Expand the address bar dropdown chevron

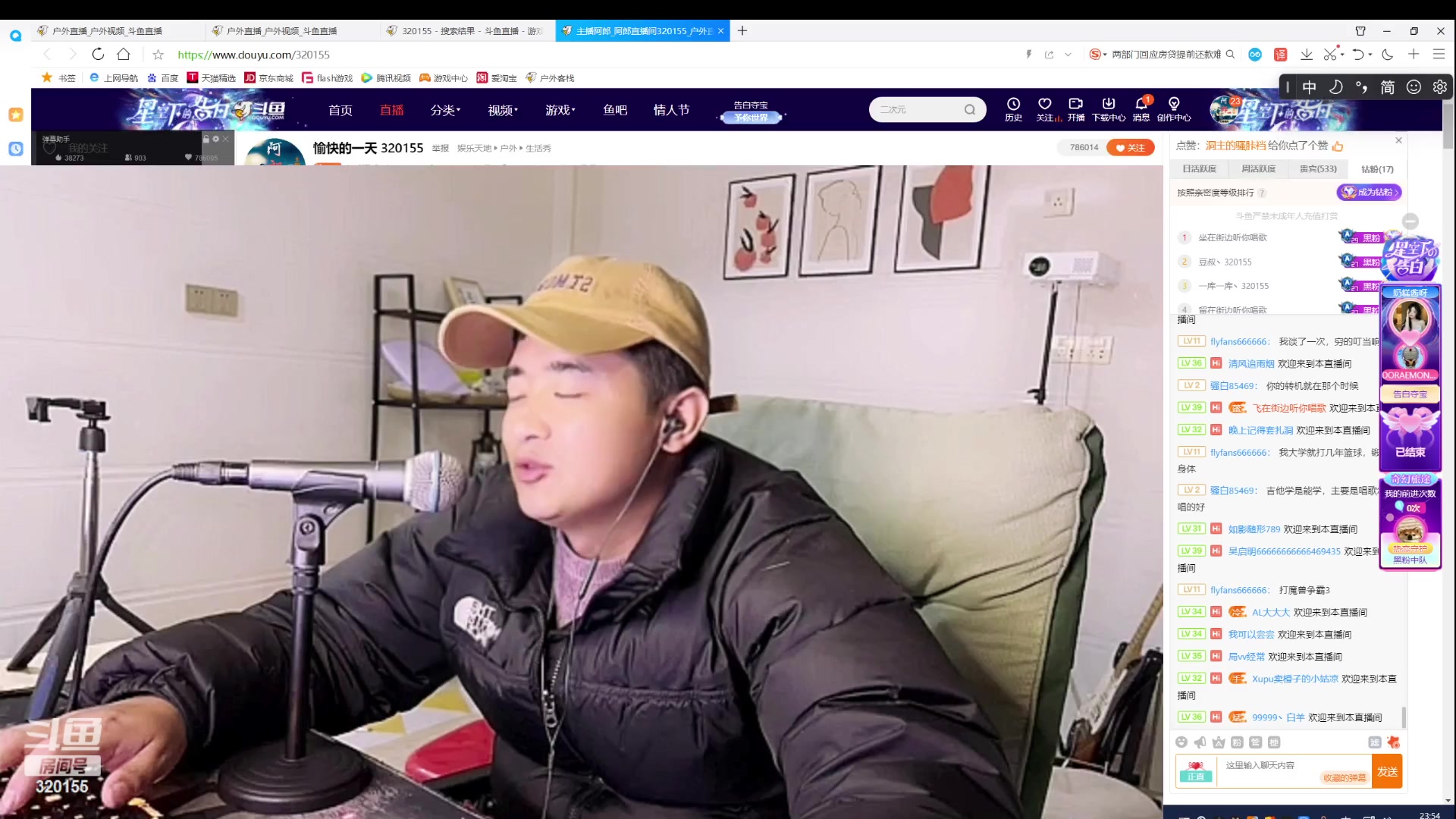coord(1068,55)
